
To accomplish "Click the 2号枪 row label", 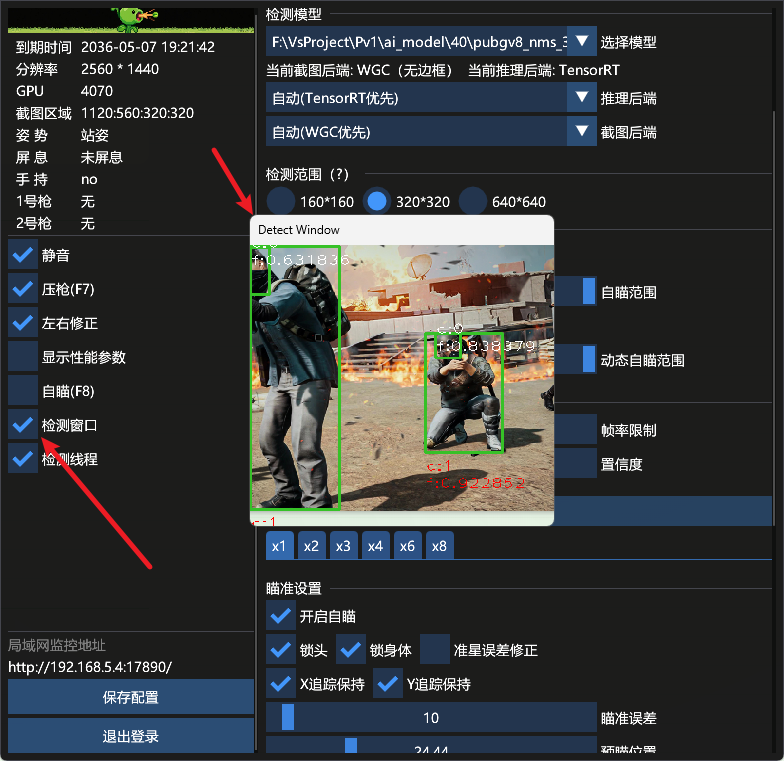I will (34, 223).
